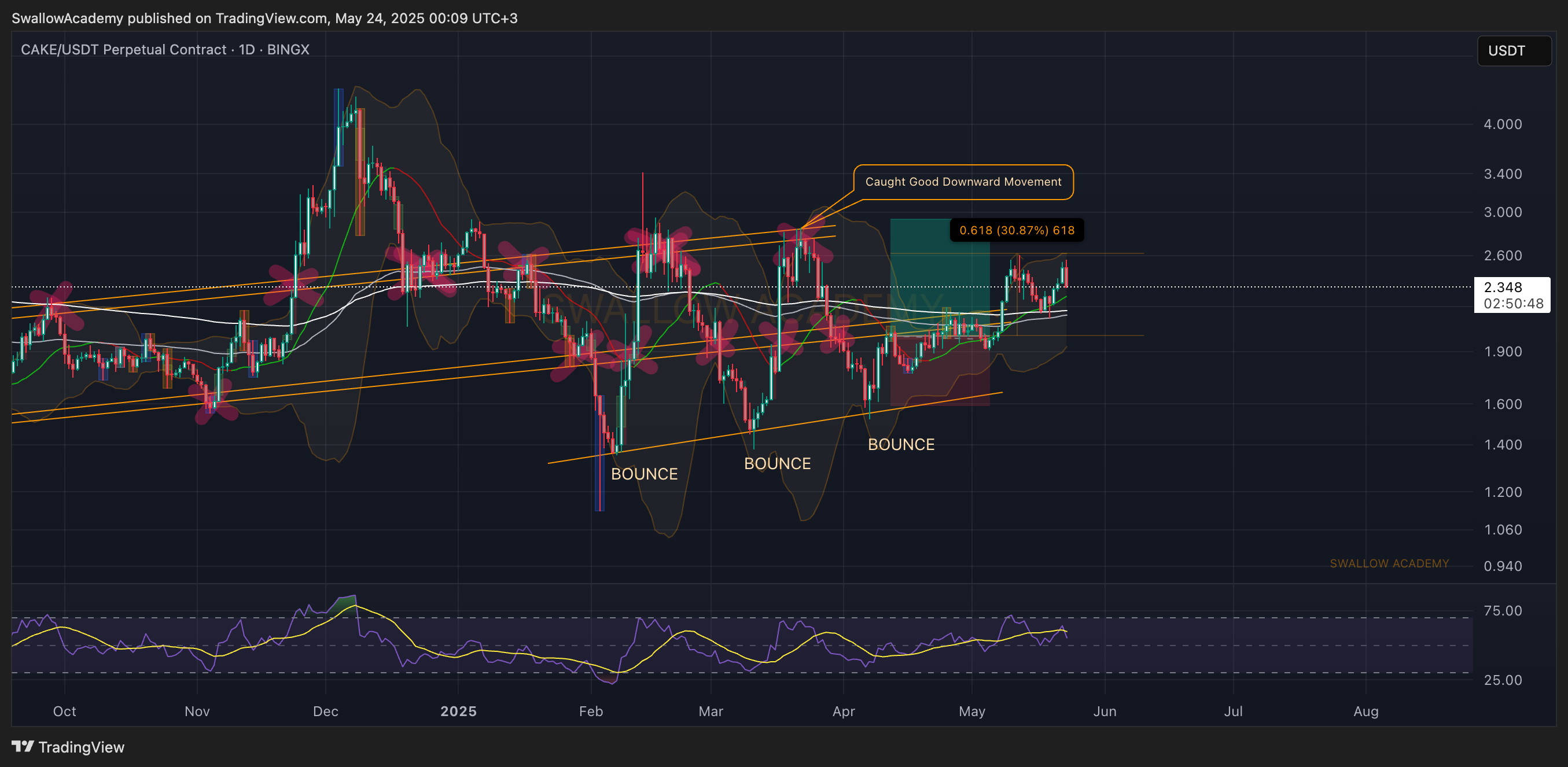The width and height of the screenshot is (1568, 767).
Task: Click the May time axis label
Action: [972, 711]
